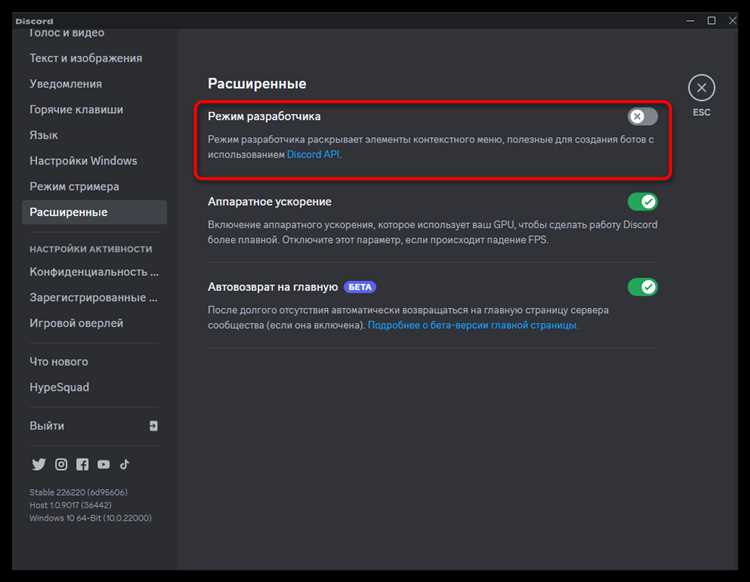Open Настройки Windows section
Screen dimensions: 750x582
[x=83, y=161]
